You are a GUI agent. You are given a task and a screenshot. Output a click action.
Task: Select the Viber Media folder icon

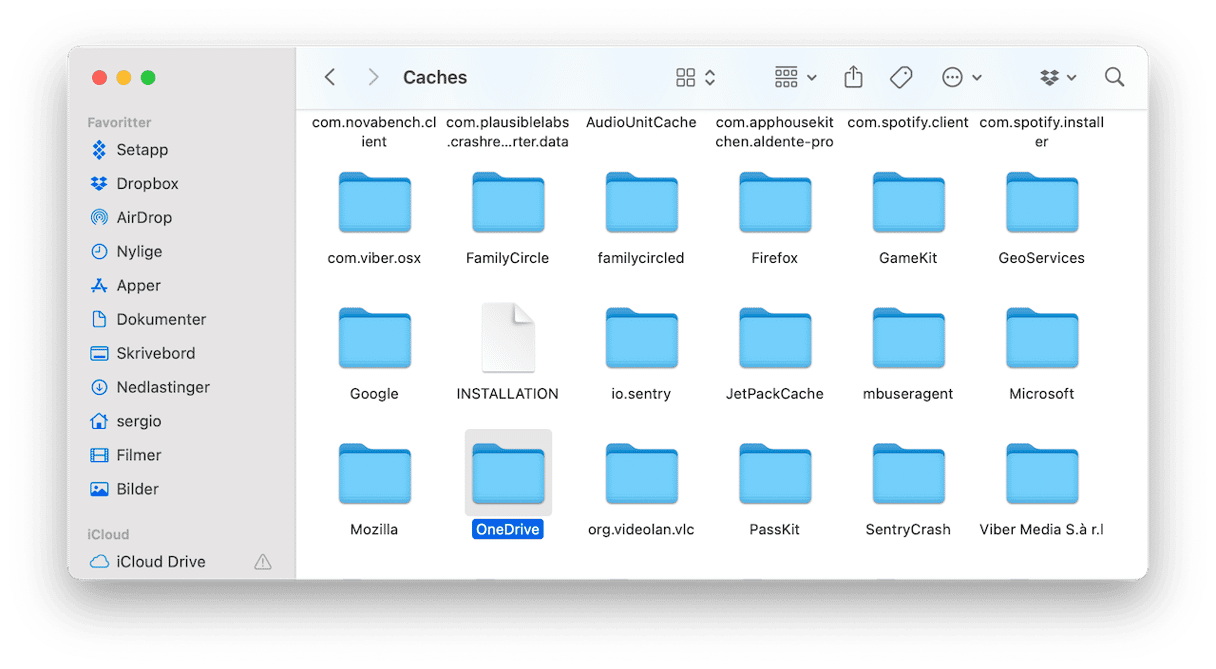point(1042,475)
